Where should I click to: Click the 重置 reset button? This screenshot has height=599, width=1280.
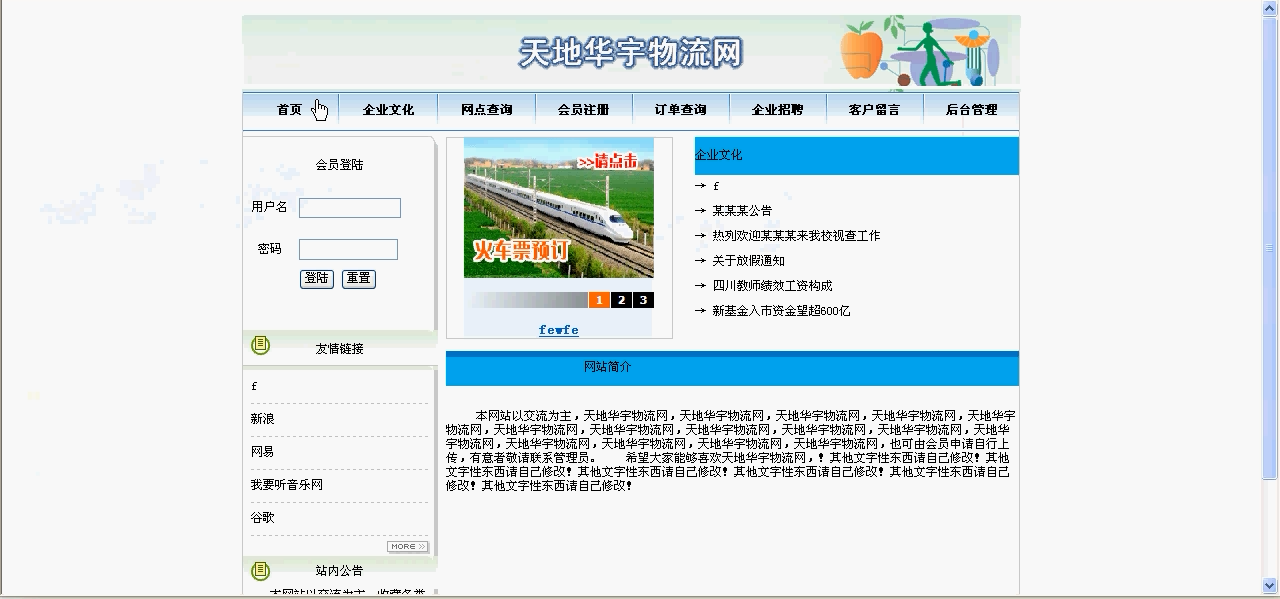pyautogui.click(x=359, y=279)
